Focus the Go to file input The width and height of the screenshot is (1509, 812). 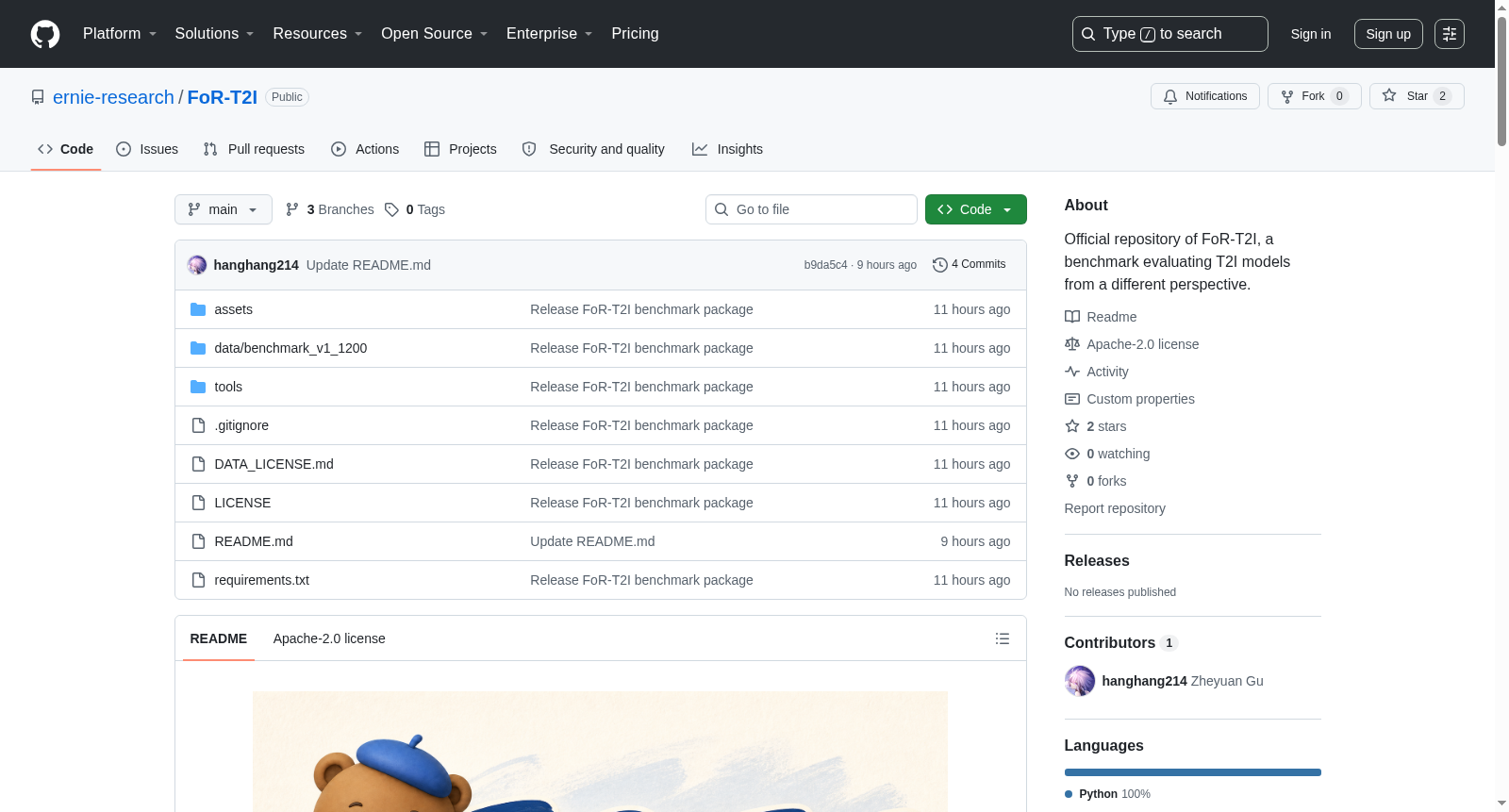(x=811, y=209)
